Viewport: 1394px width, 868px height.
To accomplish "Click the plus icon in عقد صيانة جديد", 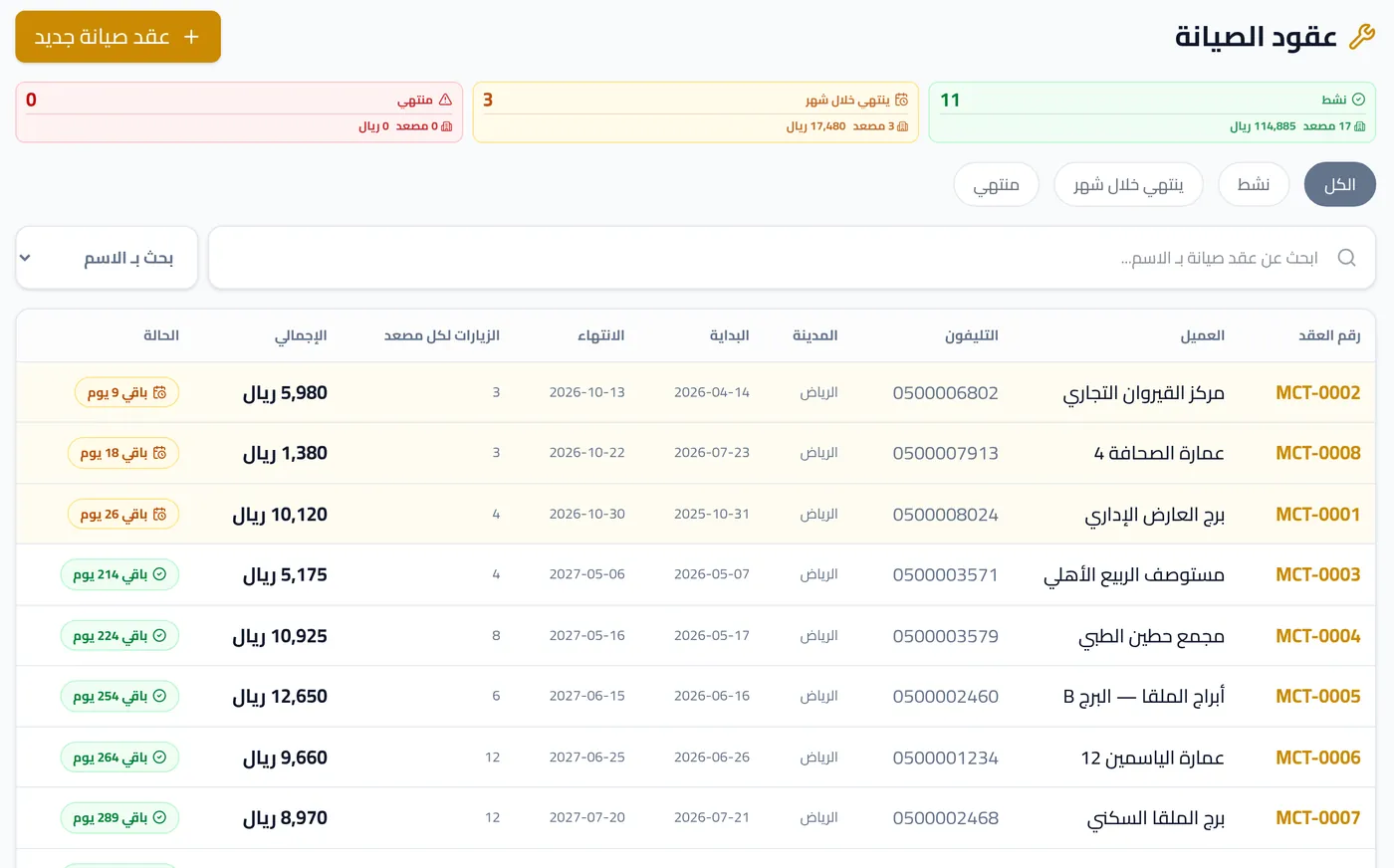I will pyautogui.click(x=191, y=37).
